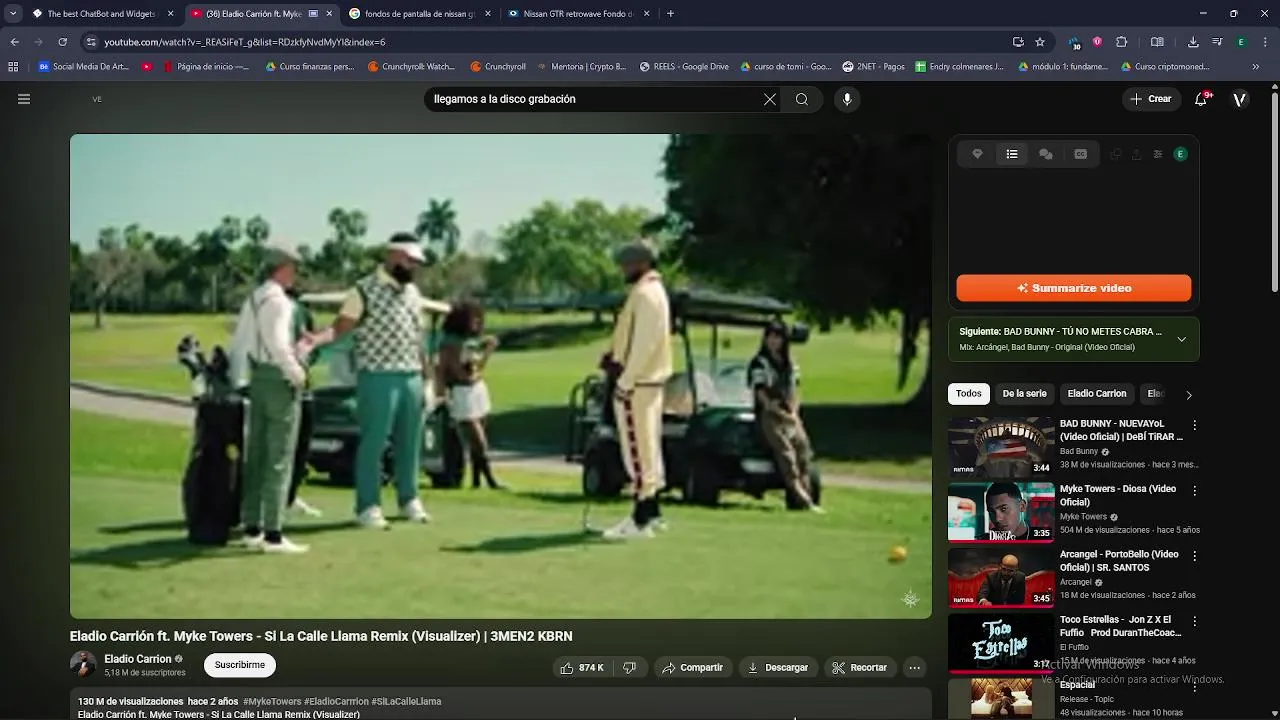This screenshot has width=1280, height=720.
Task: Open the Crunchyroll bookmark
Action: [x=498, y=67]
